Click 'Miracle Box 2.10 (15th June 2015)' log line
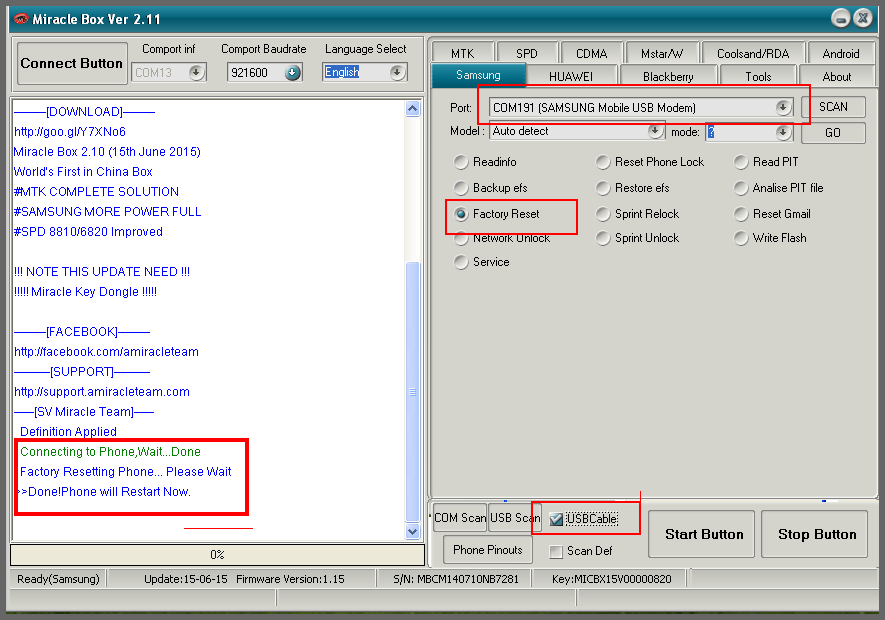The height and width of the screenshot is (620, 885). [x=107, y=152]
